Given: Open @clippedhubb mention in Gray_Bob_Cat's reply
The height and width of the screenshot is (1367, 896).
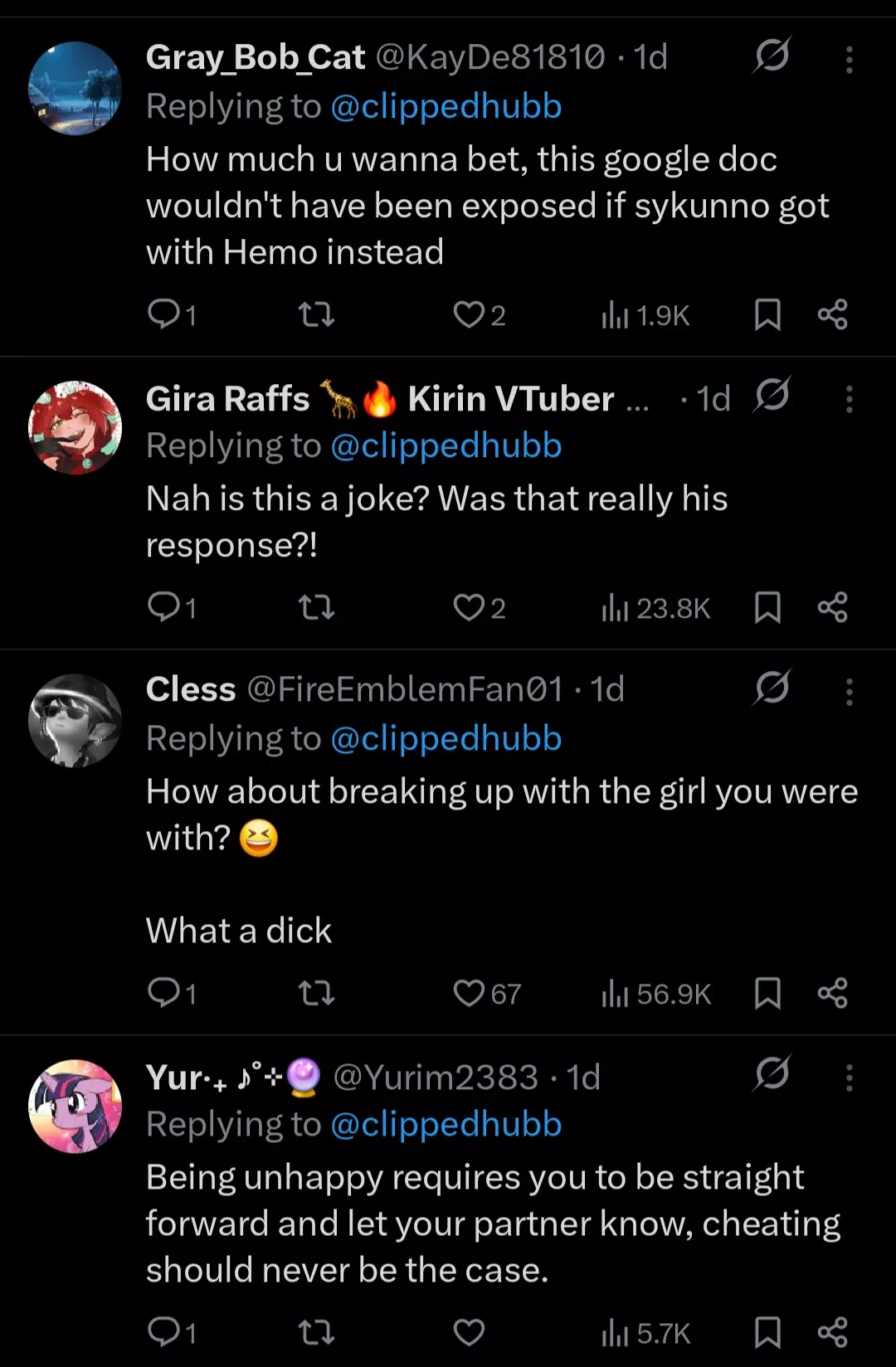Looking at the screenshot, I should click(446, 106).
